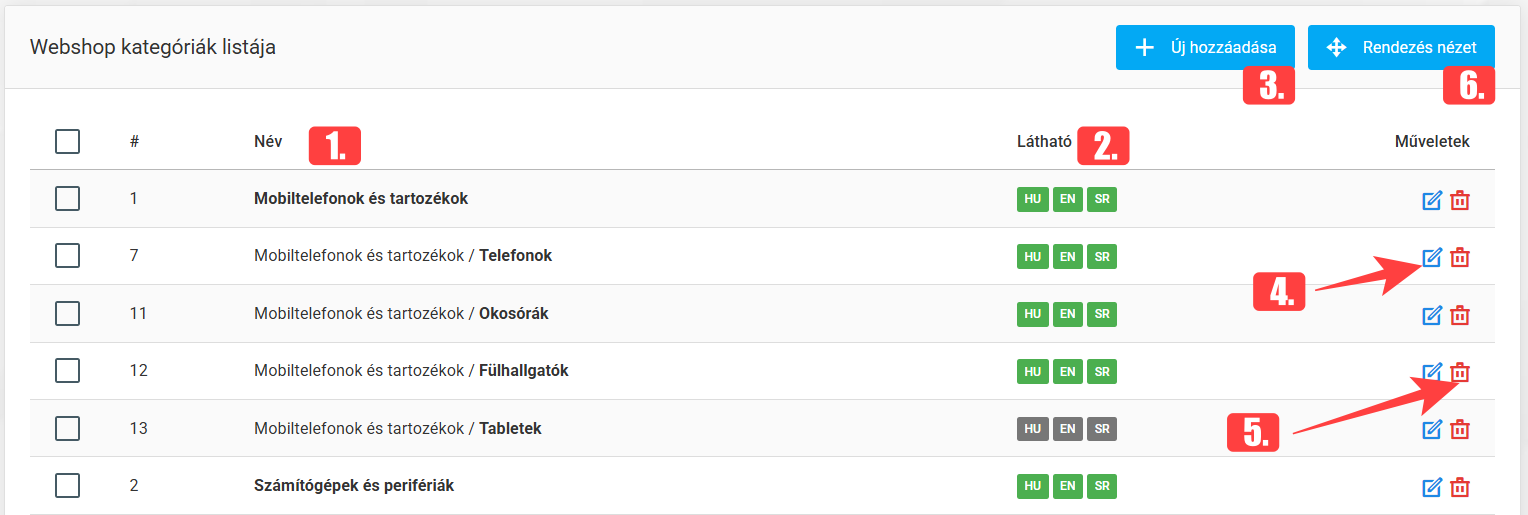Switch to Rendezés nézet view

(x=1401, y=47)
